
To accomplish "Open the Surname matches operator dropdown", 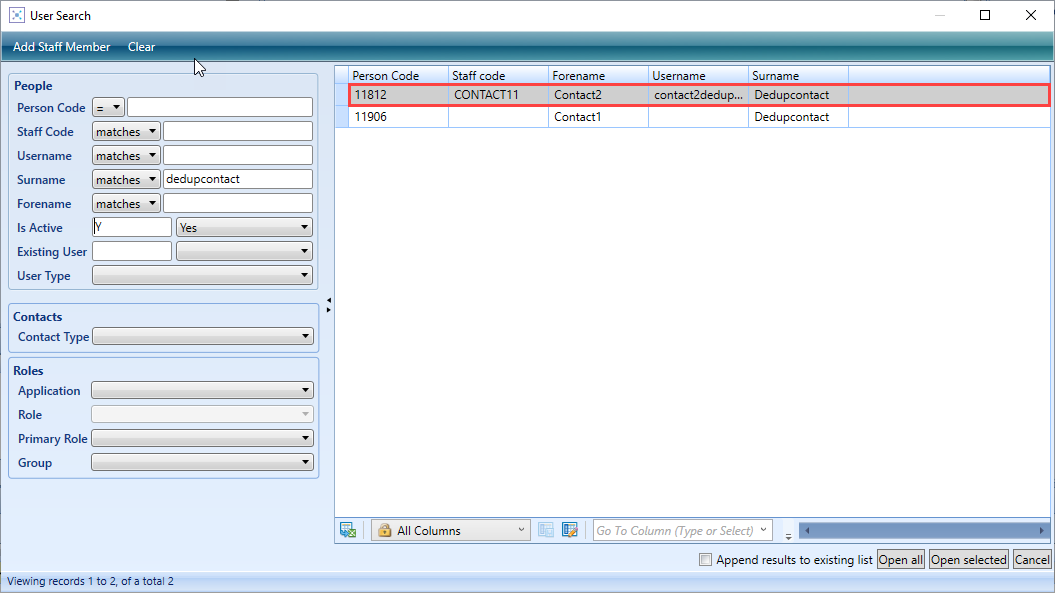I will coord(126,180).
